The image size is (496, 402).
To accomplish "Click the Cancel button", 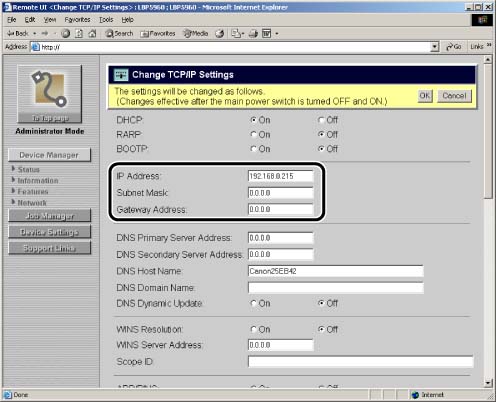I will (x=454, y=96).
